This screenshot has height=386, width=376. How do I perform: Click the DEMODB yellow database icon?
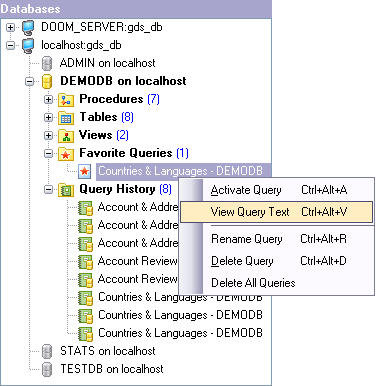(x=47, y=81)
